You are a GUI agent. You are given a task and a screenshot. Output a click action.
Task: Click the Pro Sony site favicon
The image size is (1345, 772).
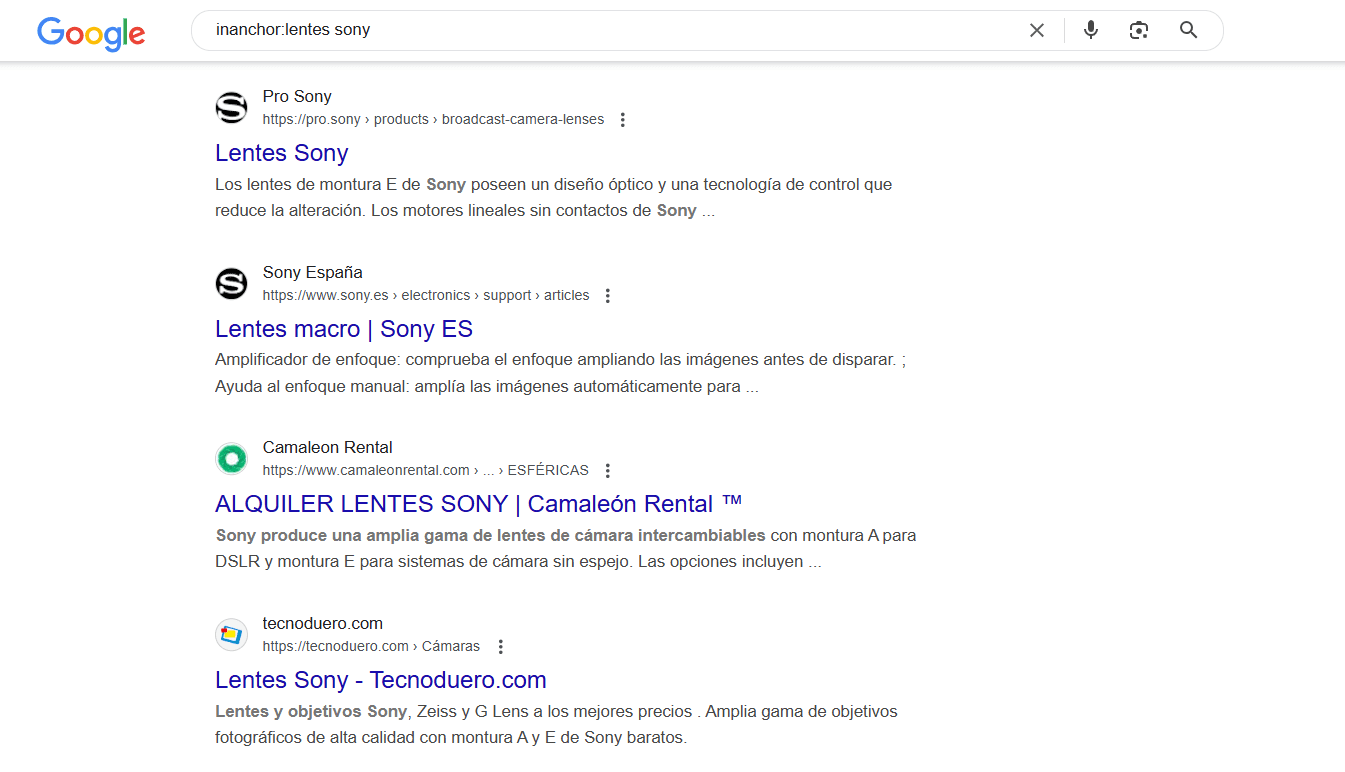coord(231,108)
